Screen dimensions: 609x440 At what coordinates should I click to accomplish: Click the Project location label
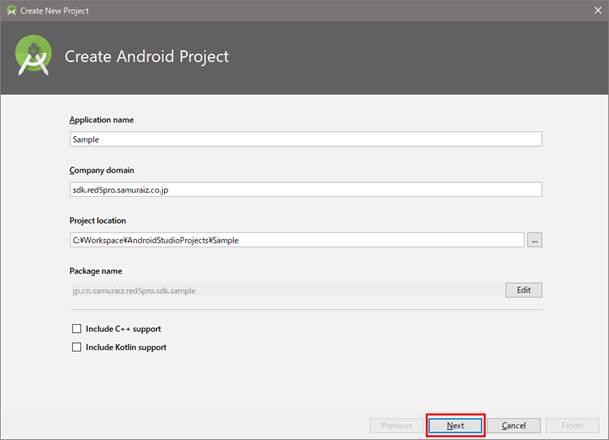[97, 221]
